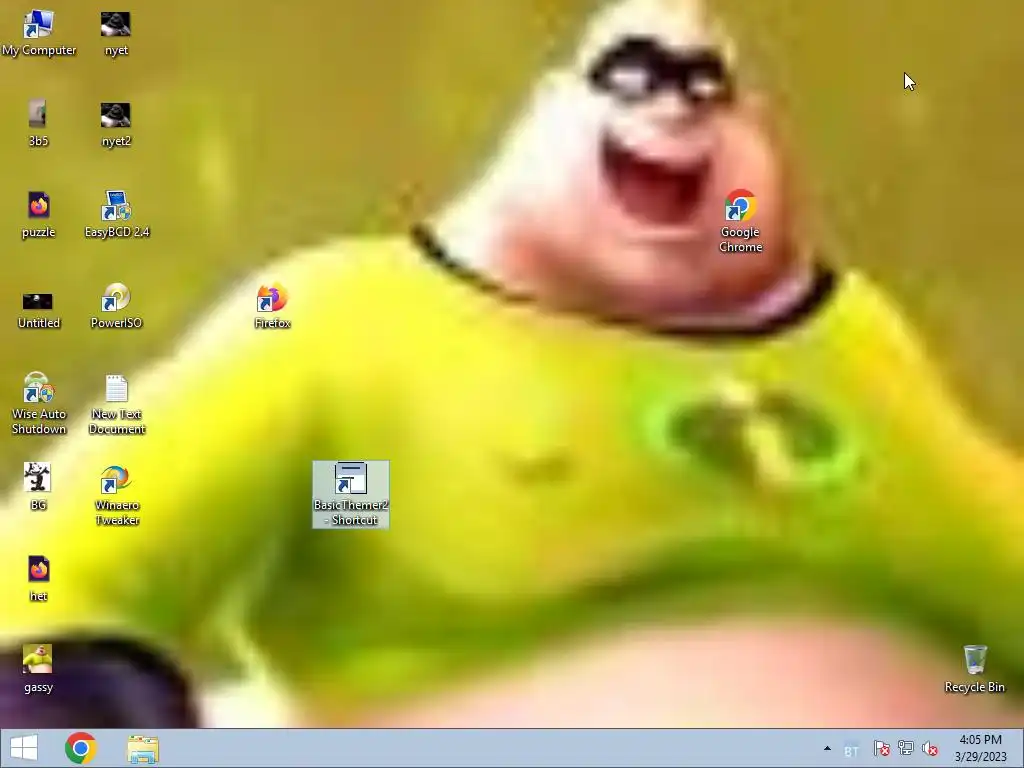Select the Google Chrome desktop shortcut
The image size is (1024, 768).
[740, 221]
